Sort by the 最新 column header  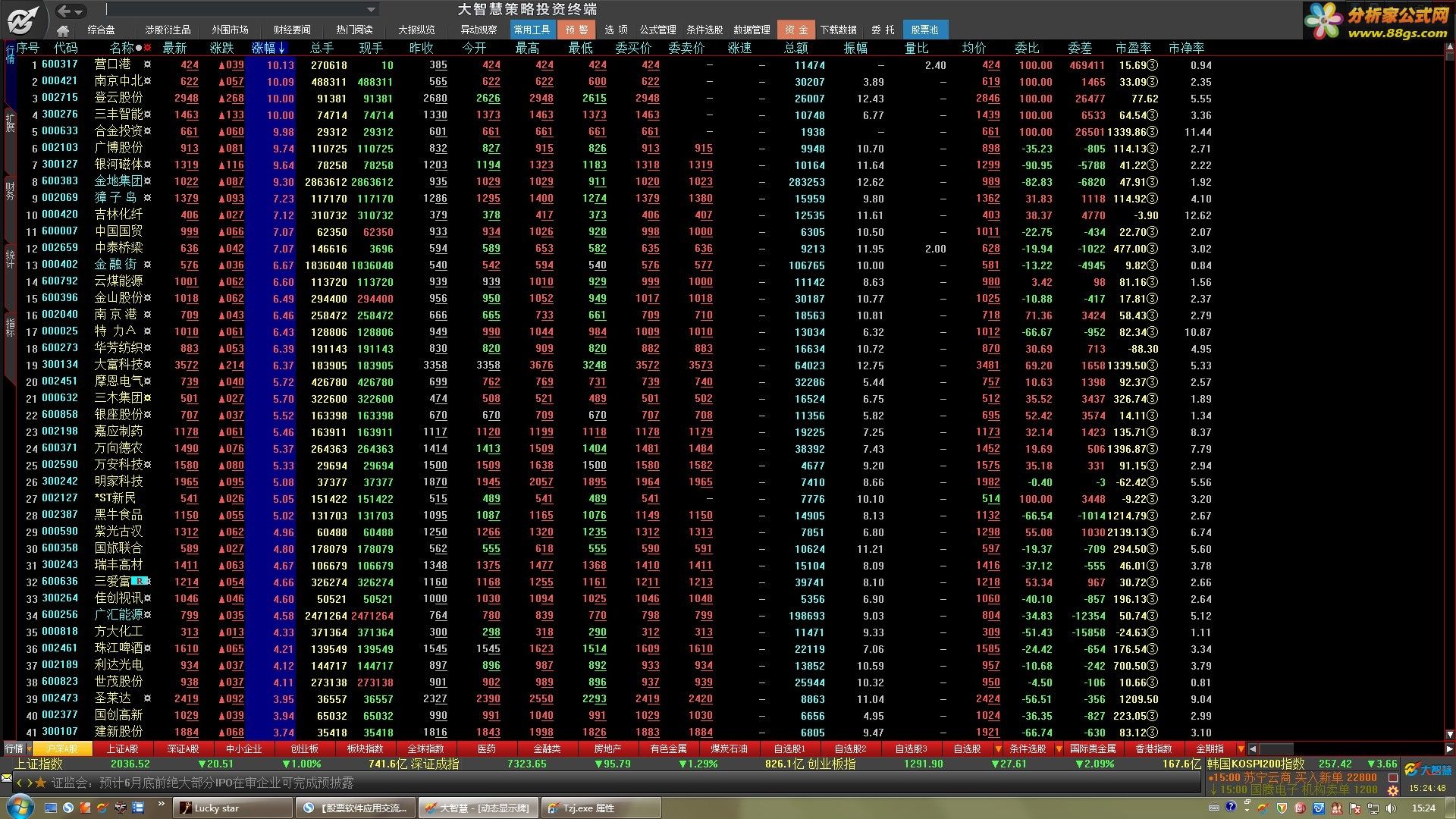pos(174,48)
